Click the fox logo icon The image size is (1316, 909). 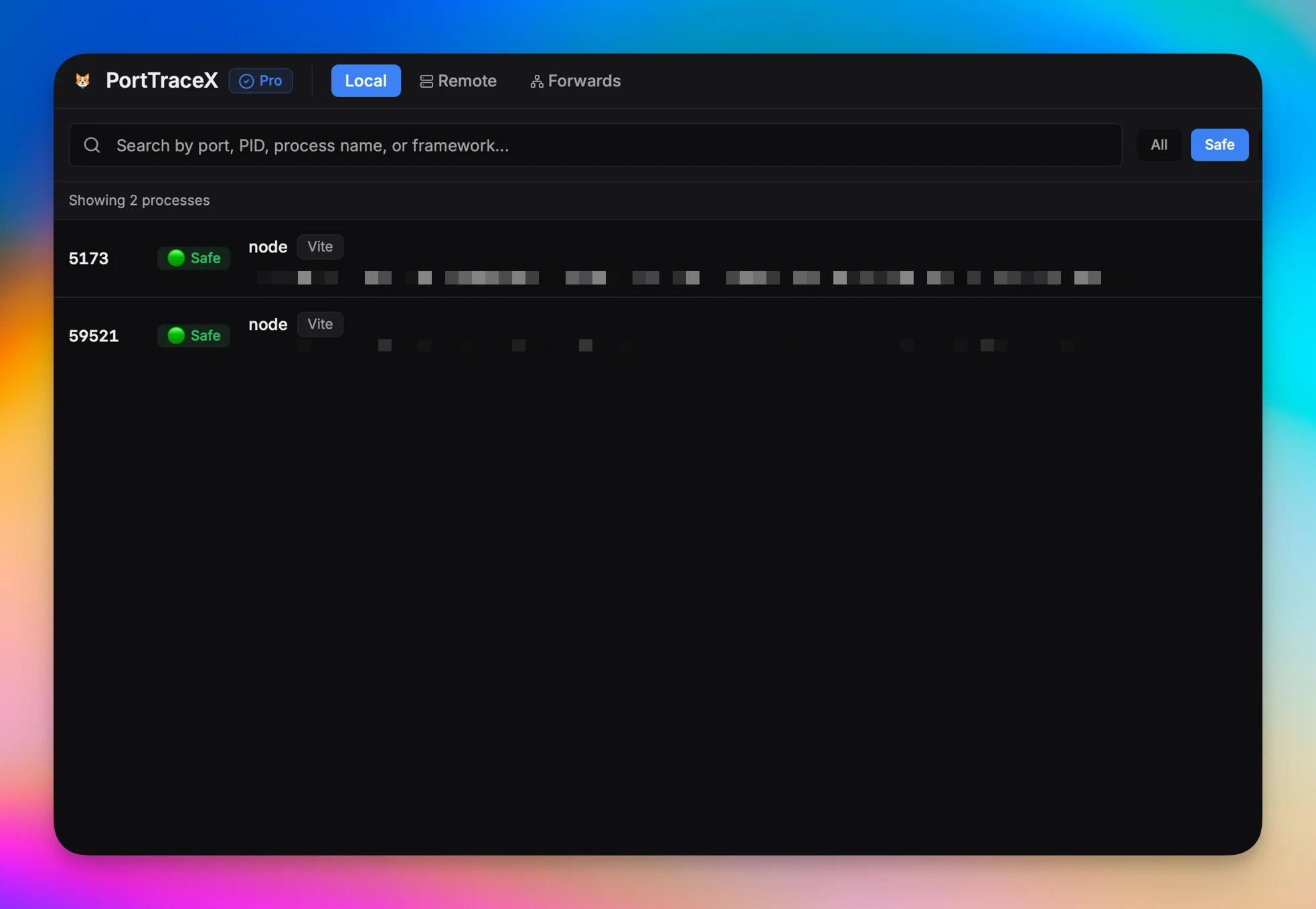(x=83, y=80)
